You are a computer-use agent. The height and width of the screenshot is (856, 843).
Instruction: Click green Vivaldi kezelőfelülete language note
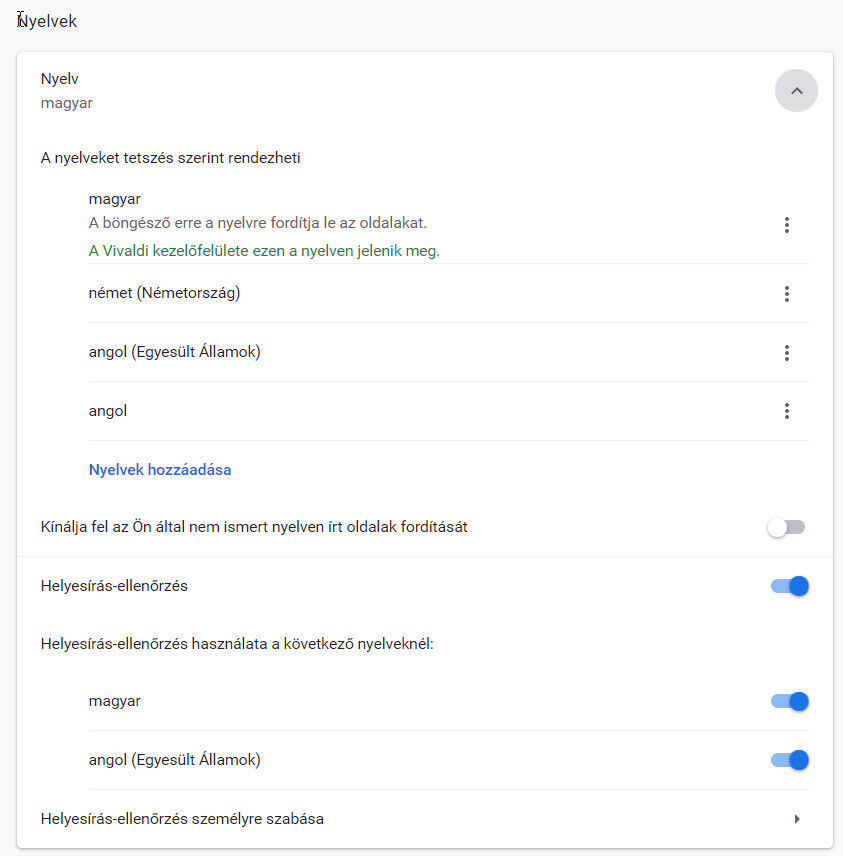click(x=264, y=251)
